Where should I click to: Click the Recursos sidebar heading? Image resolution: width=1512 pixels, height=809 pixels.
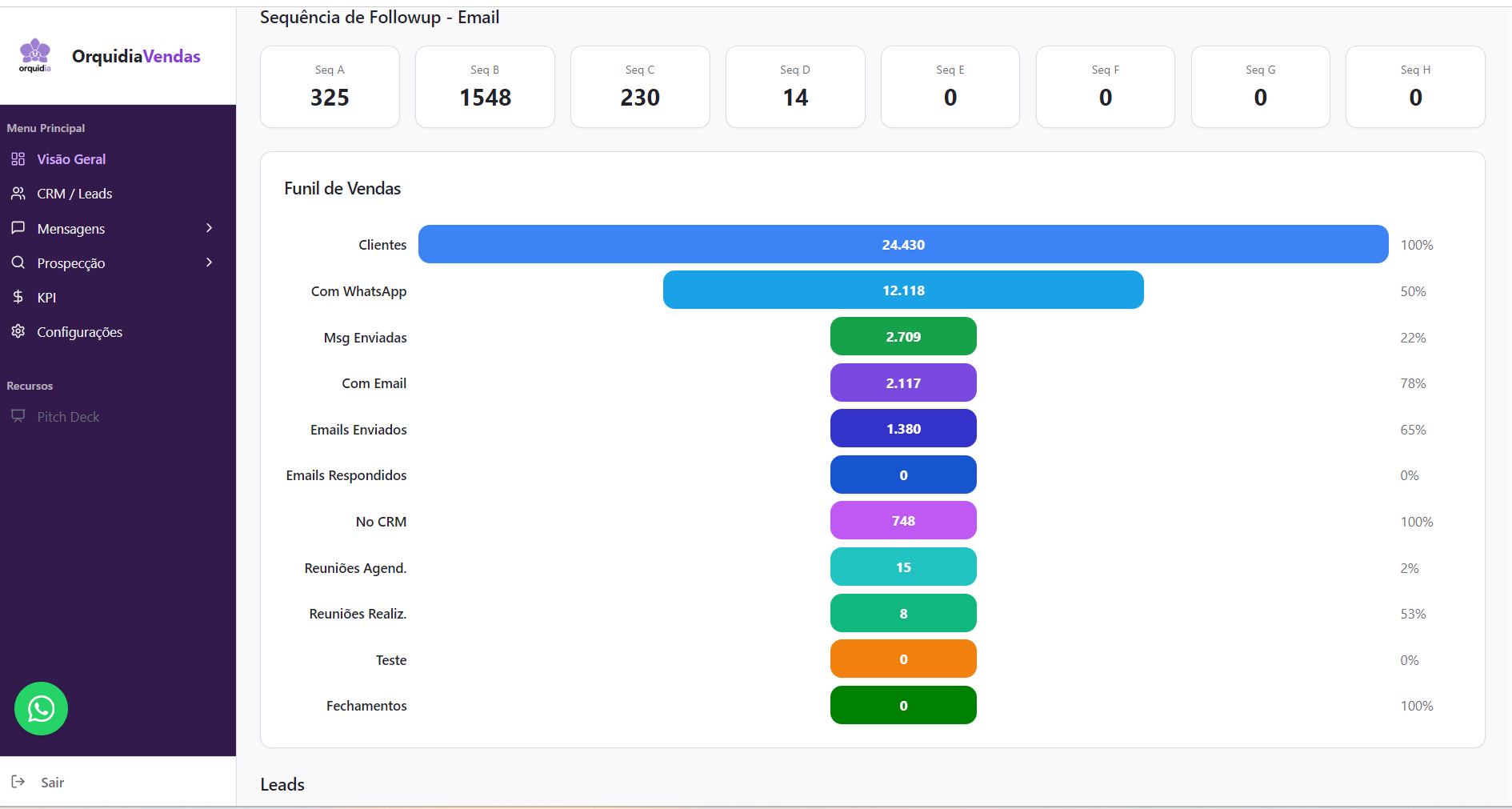(x=30, y=386)
